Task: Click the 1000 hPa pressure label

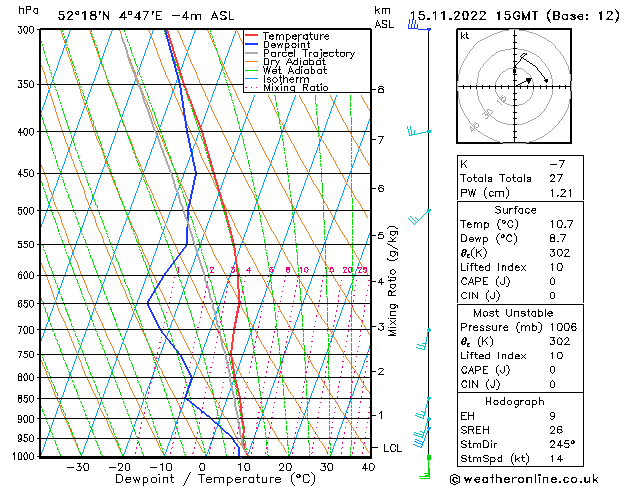Action: (24, 456)
